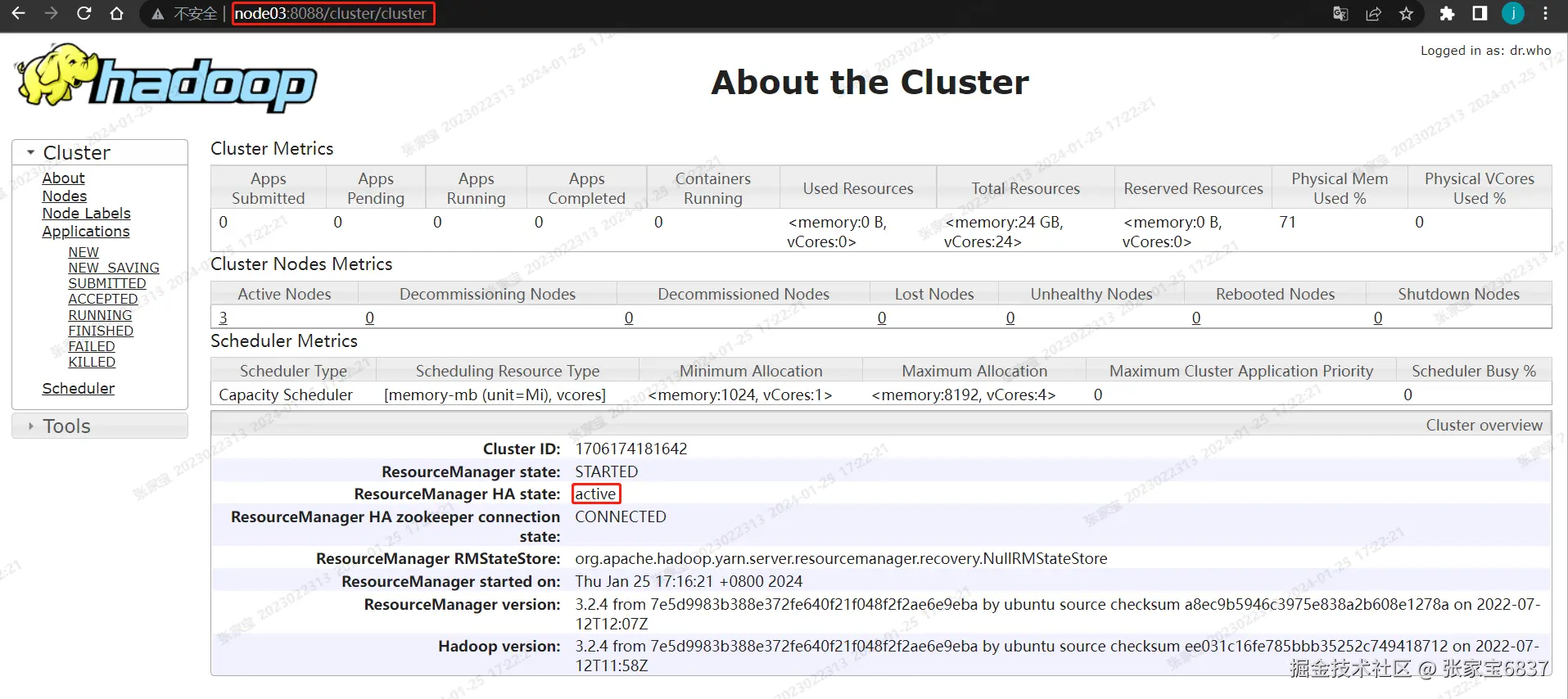This screenshot has height=699, width=1568.
Task: Click the Unhealthy Nodes count link
Action: 1010,318
